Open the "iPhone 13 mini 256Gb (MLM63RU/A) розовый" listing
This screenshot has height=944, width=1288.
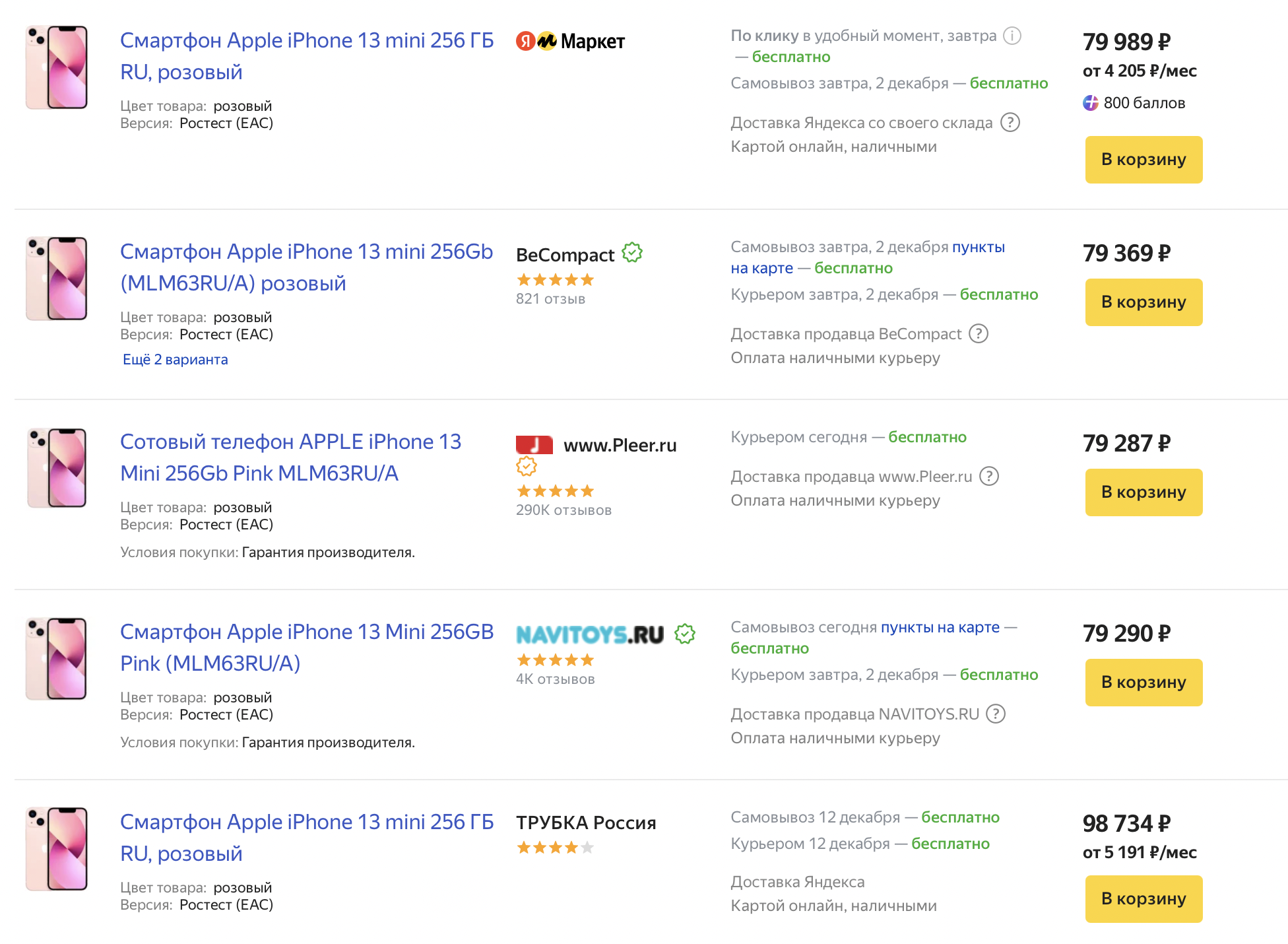coord(306,267)
